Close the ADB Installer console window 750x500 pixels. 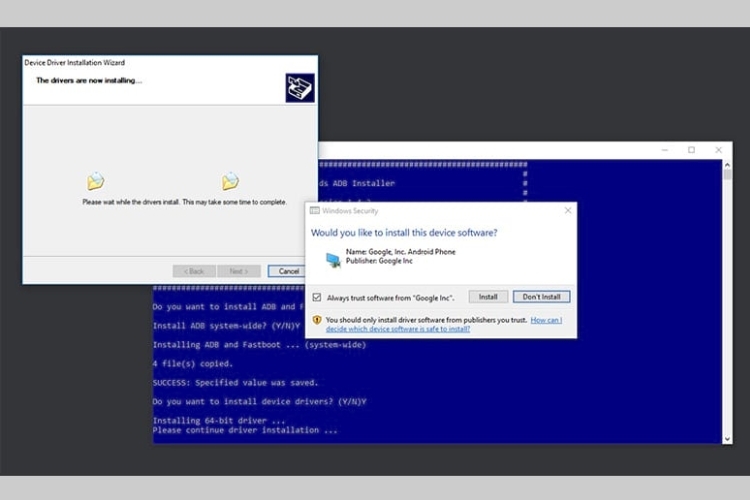(718, 150)
